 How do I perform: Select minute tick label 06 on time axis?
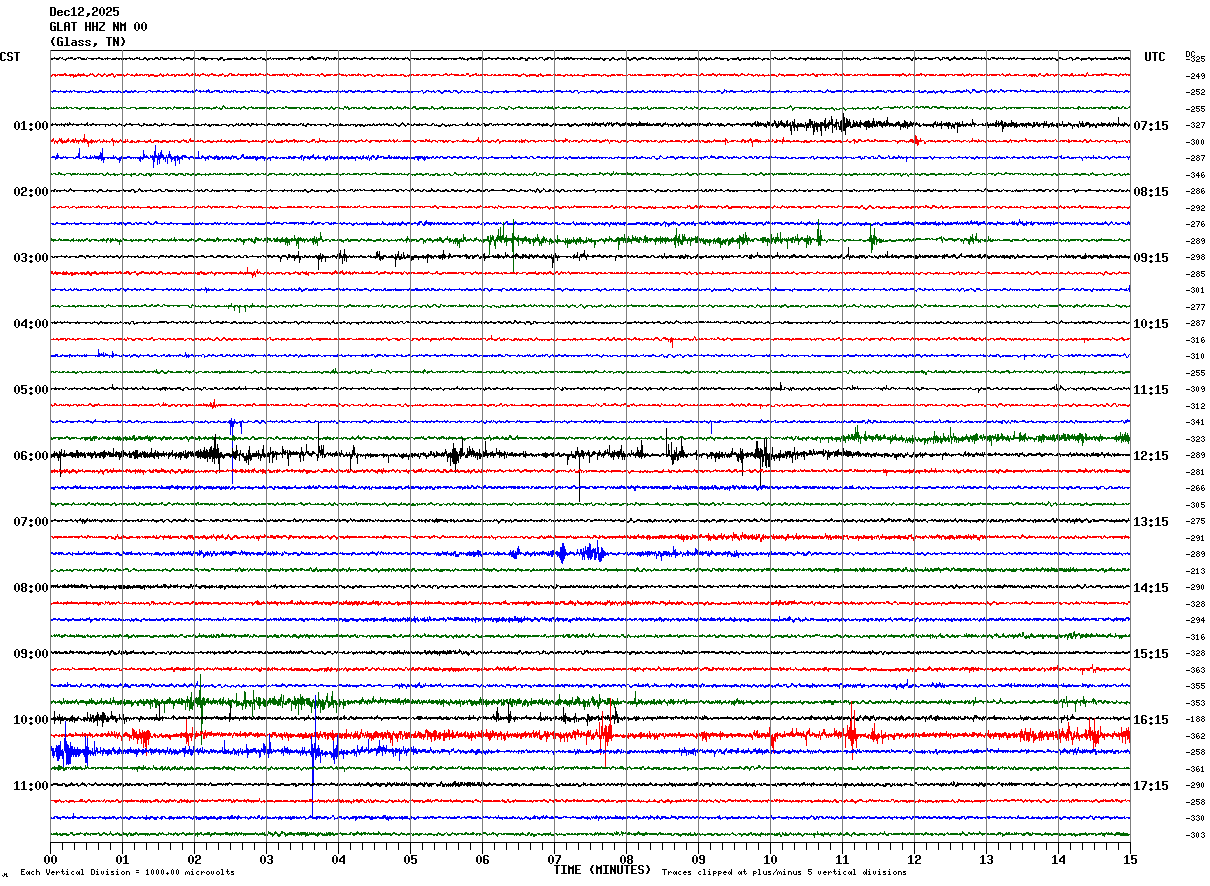click(482, 859)
